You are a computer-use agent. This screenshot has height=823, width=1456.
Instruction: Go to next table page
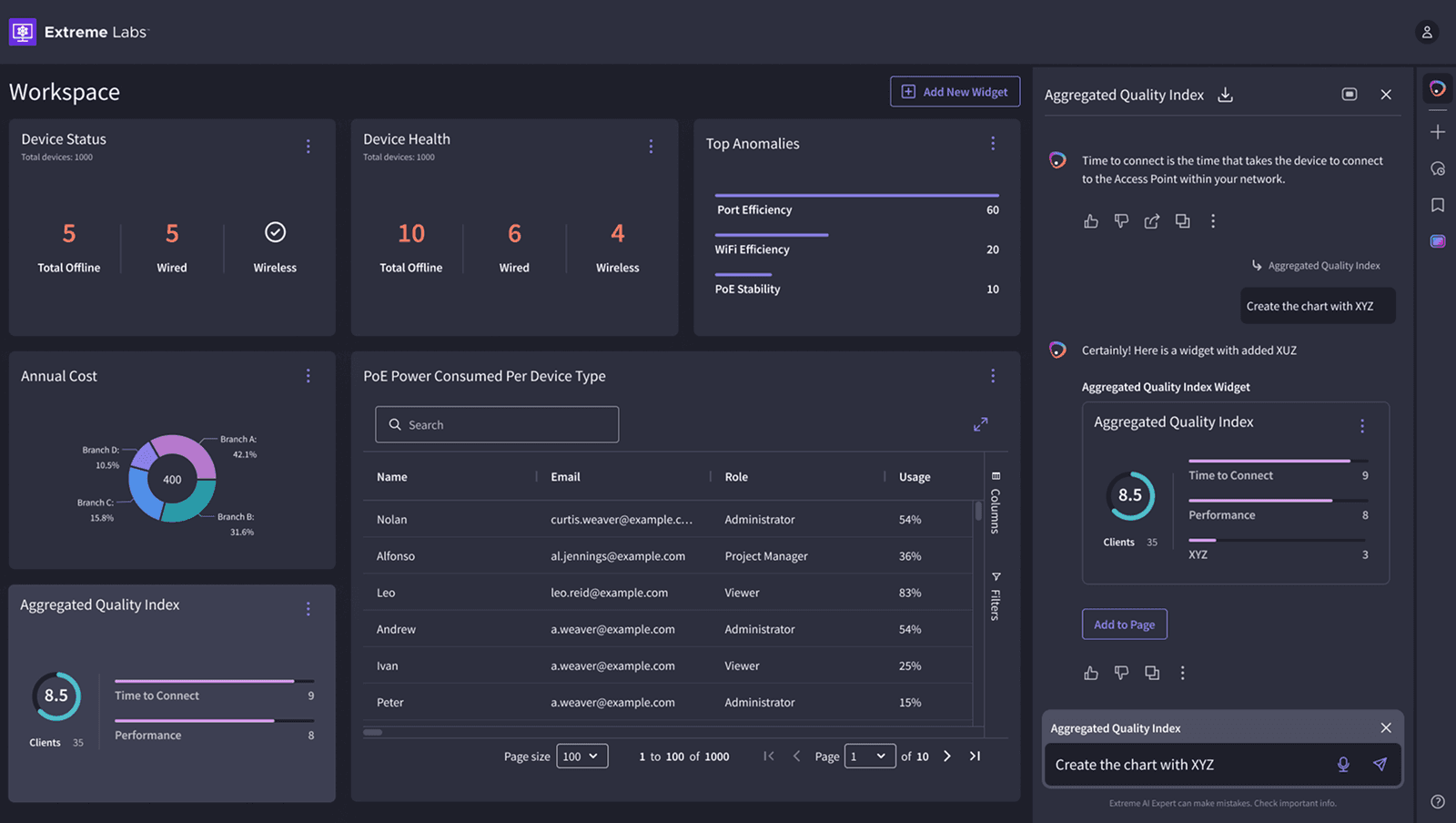coord(947,756)
